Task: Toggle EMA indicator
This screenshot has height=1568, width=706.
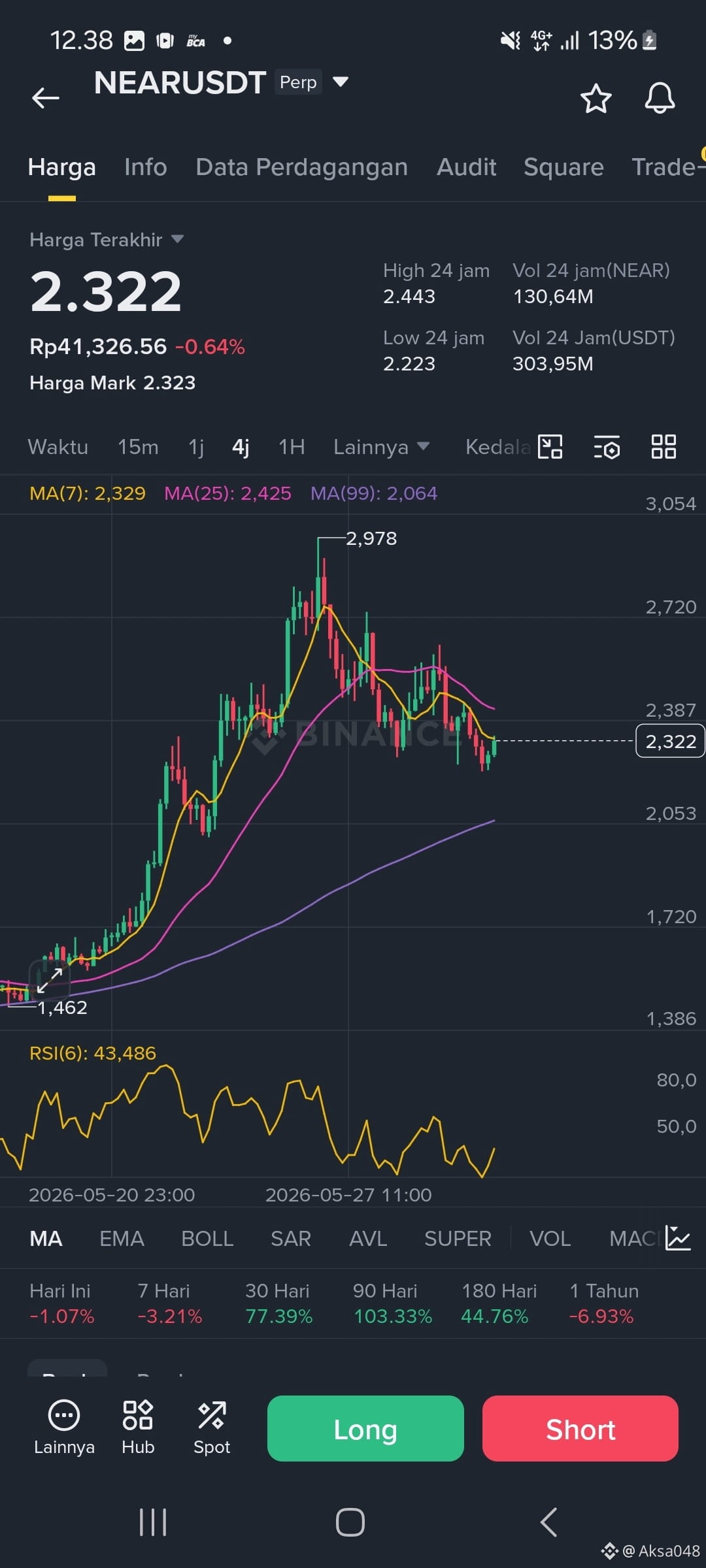Action: click(x=122, y=1239)
